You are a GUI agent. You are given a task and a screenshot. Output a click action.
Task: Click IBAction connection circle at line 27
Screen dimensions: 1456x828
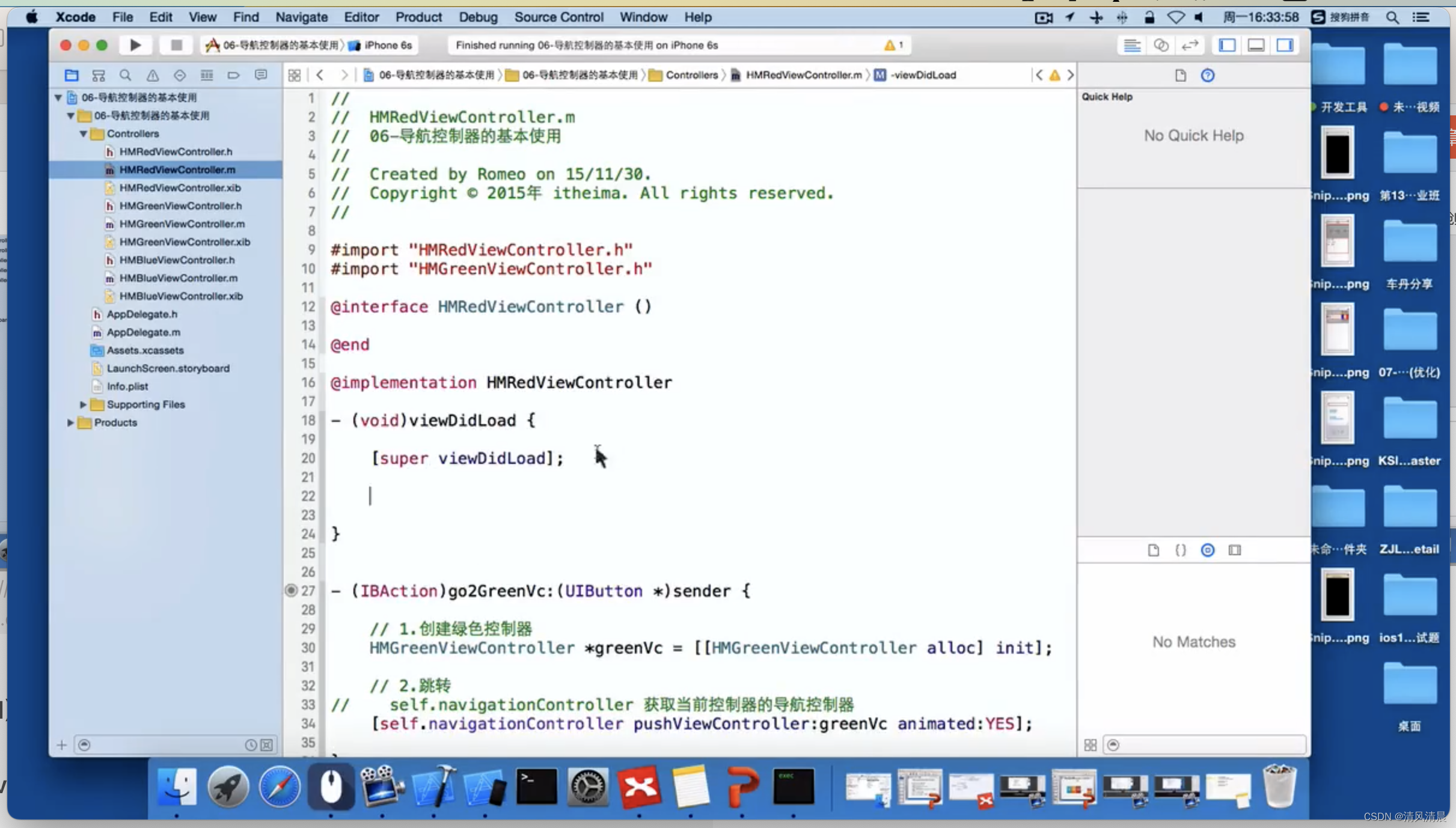(291, 591)
